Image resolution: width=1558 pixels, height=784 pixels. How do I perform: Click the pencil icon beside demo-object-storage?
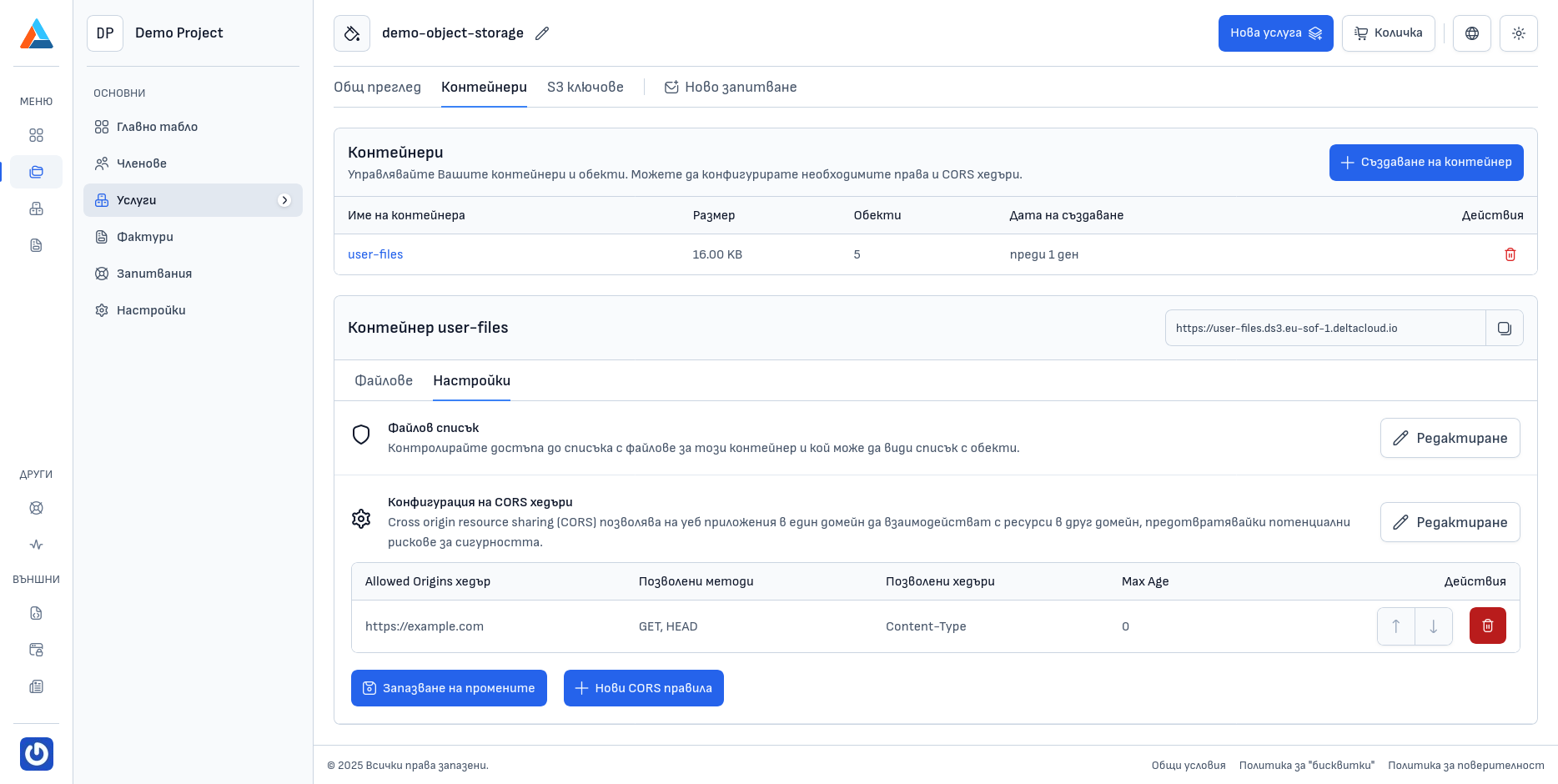(542, 33)
